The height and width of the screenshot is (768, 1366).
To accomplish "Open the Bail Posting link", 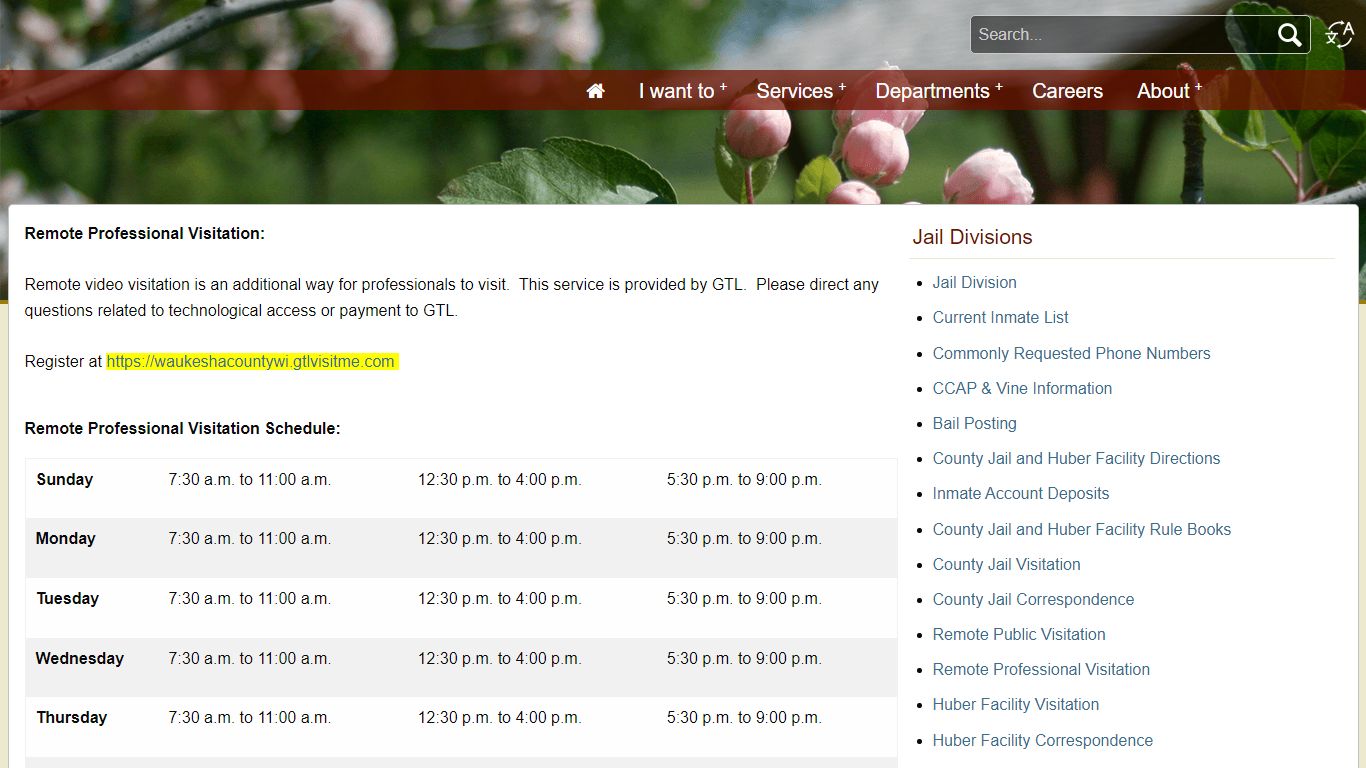I will tap(974, 424).
